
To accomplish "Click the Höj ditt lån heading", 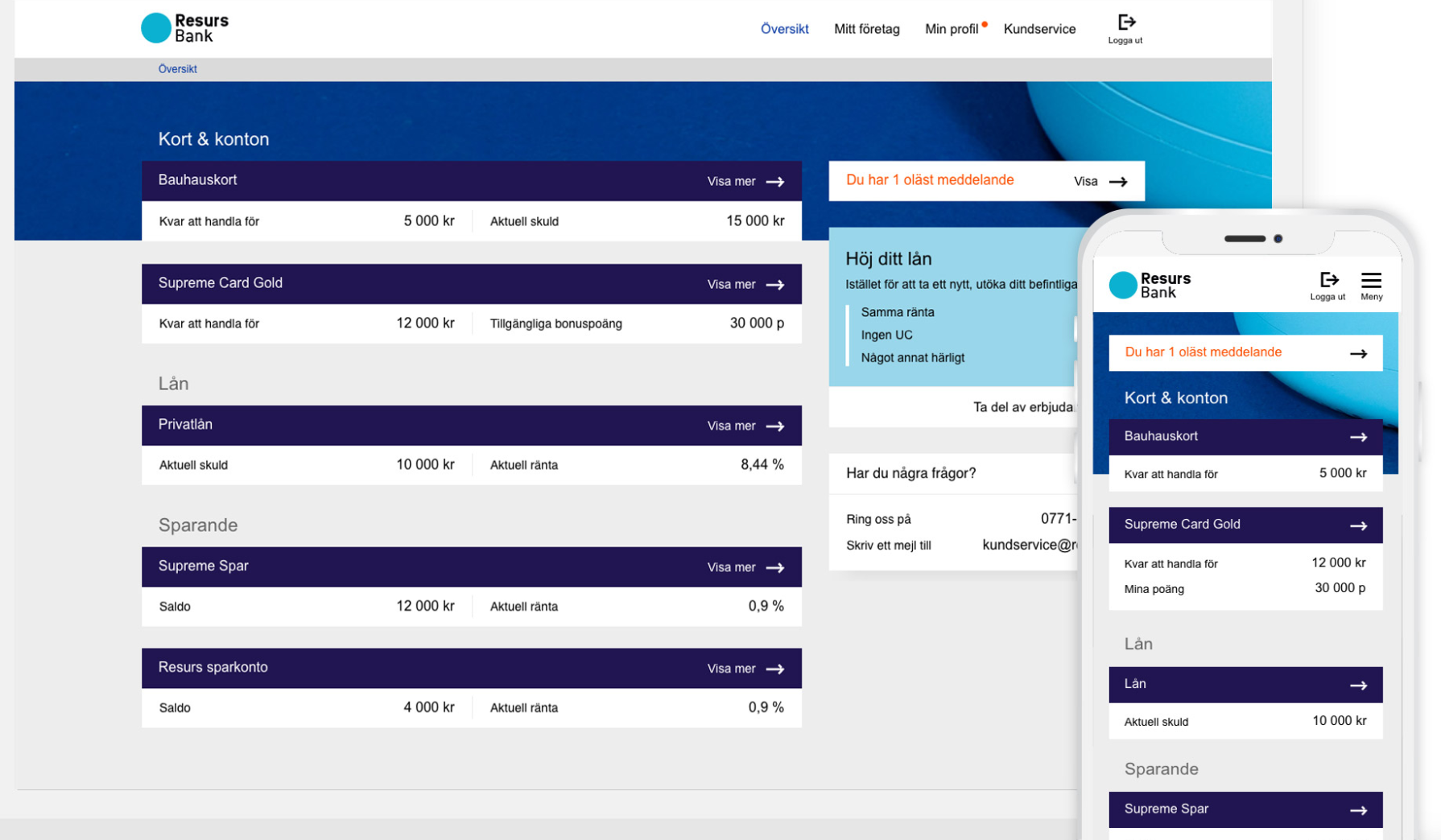I will pos(889,259).
